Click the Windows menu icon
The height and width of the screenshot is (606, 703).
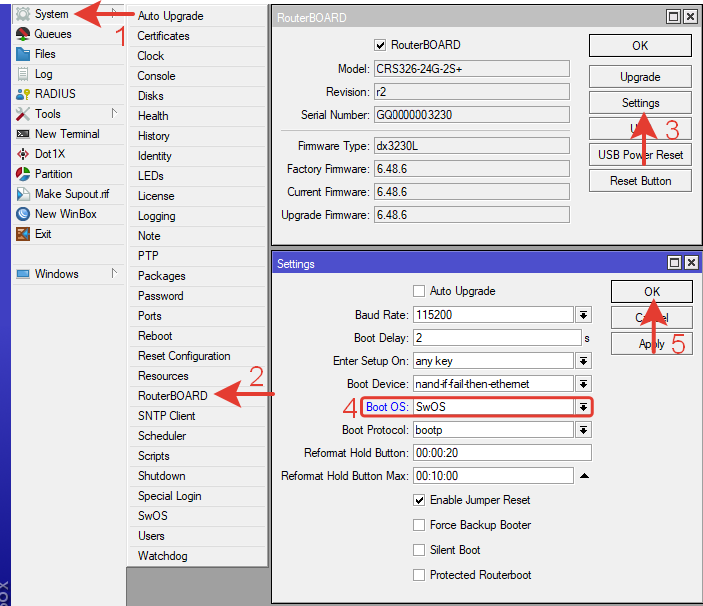tap(23, 274)
